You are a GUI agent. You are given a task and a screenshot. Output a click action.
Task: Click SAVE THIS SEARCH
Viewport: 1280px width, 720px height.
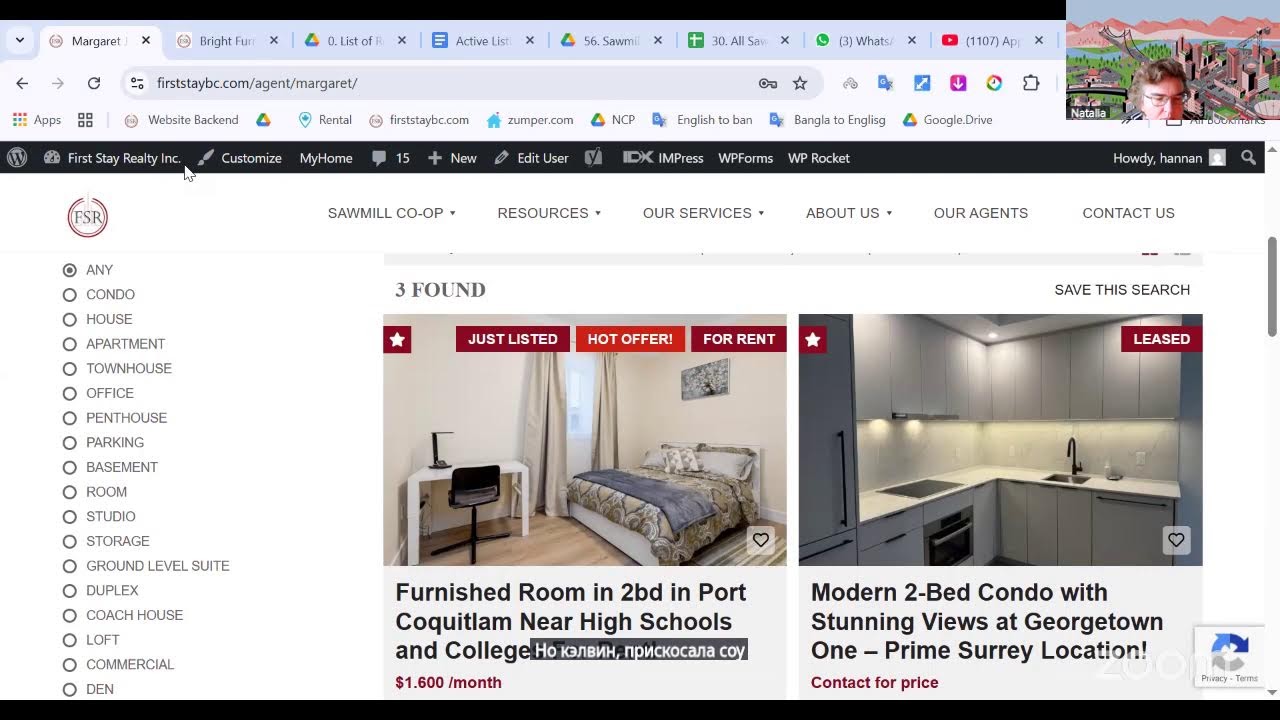1122,290
